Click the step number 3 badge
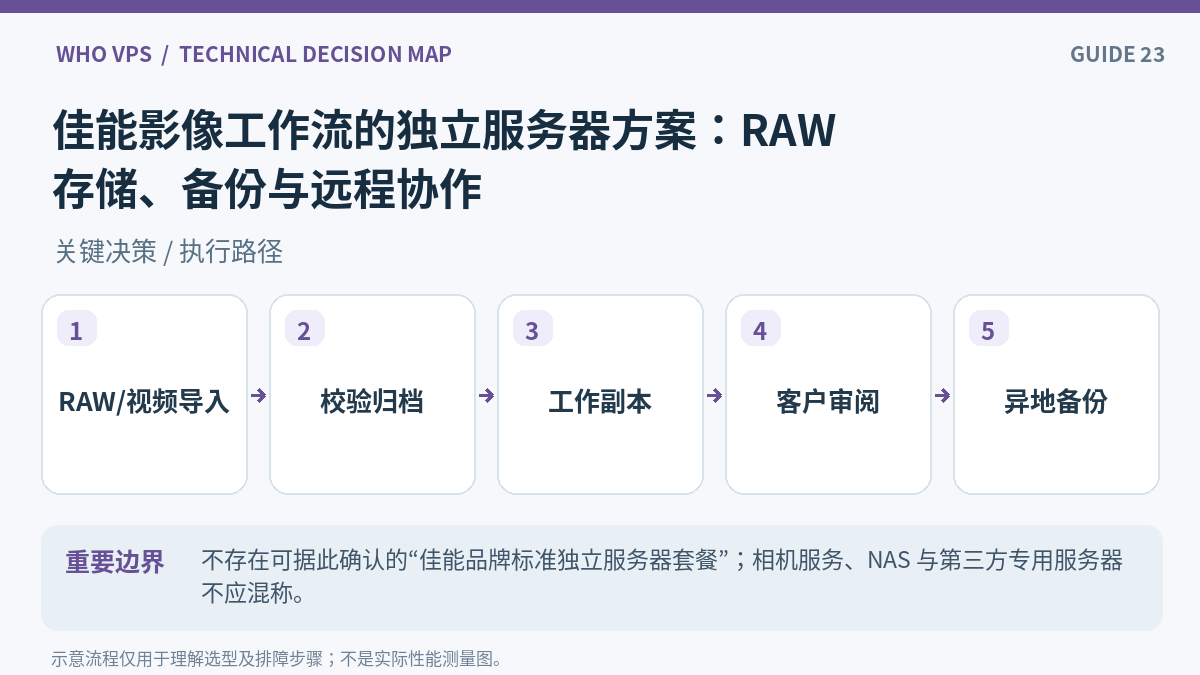 [533, 329]
